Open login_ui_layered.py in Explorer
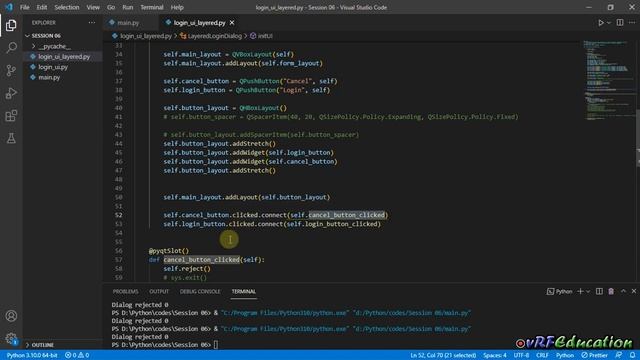This screenshot has width=640, height=360. [x=64, y=57]
